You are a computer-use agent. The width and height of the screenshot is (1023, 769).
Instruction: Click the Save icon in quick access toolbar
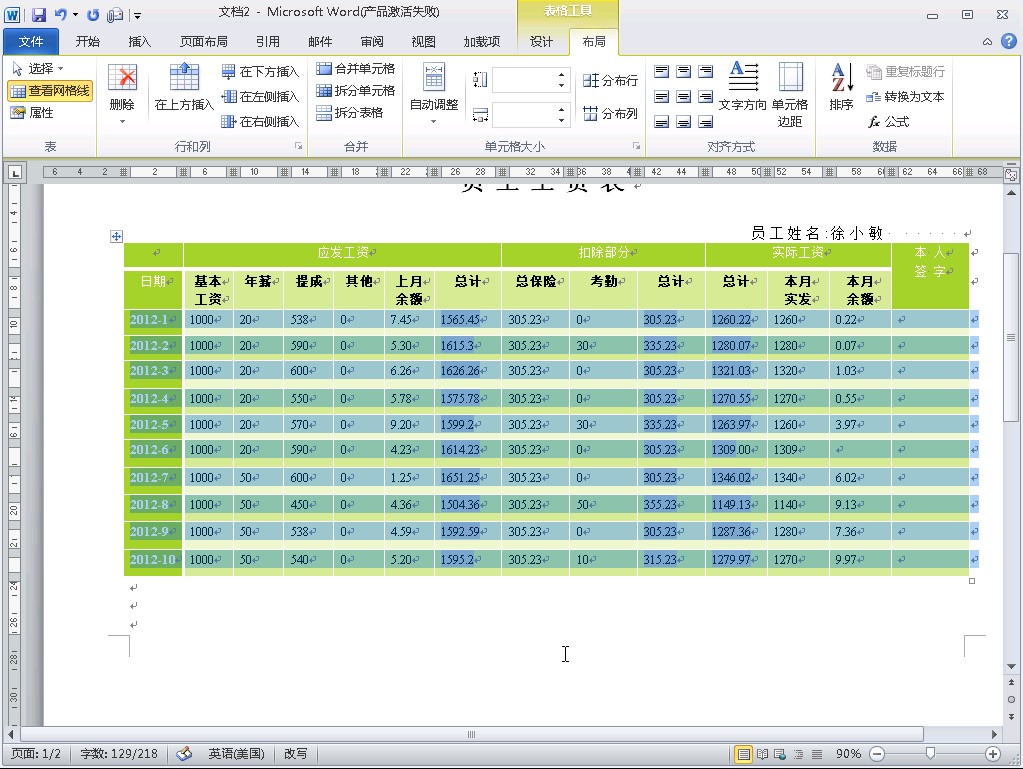(x=39, y=15)
